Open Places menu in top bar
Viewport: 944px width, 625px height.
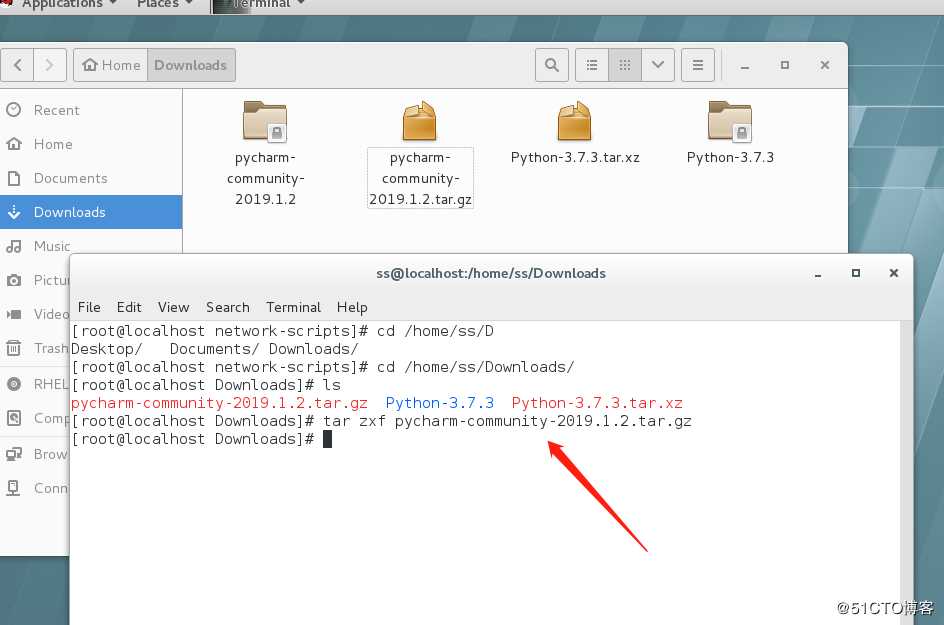164,4
